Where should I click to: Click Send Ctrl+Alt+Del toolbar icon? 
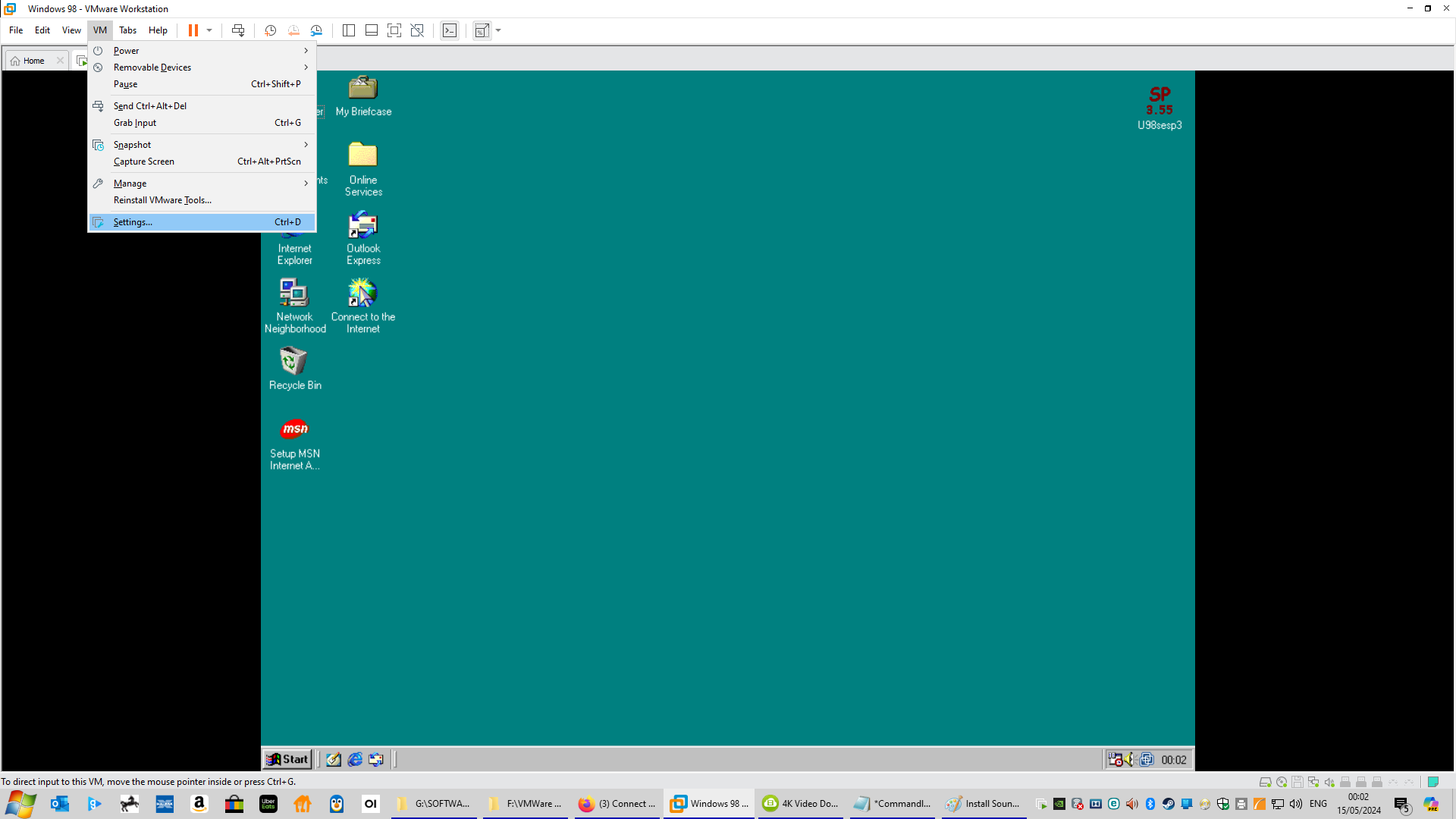(x=238, y=30)
